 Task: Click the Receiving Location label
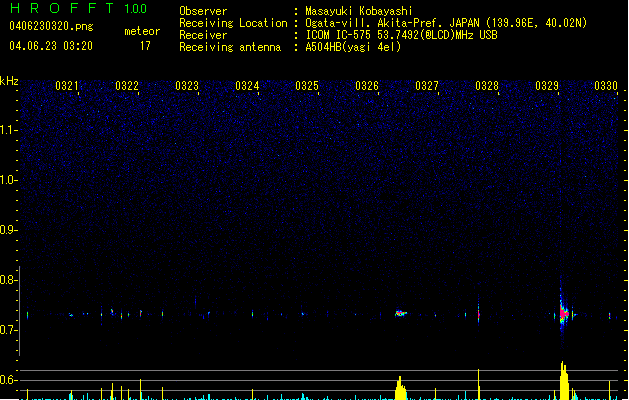233,23
